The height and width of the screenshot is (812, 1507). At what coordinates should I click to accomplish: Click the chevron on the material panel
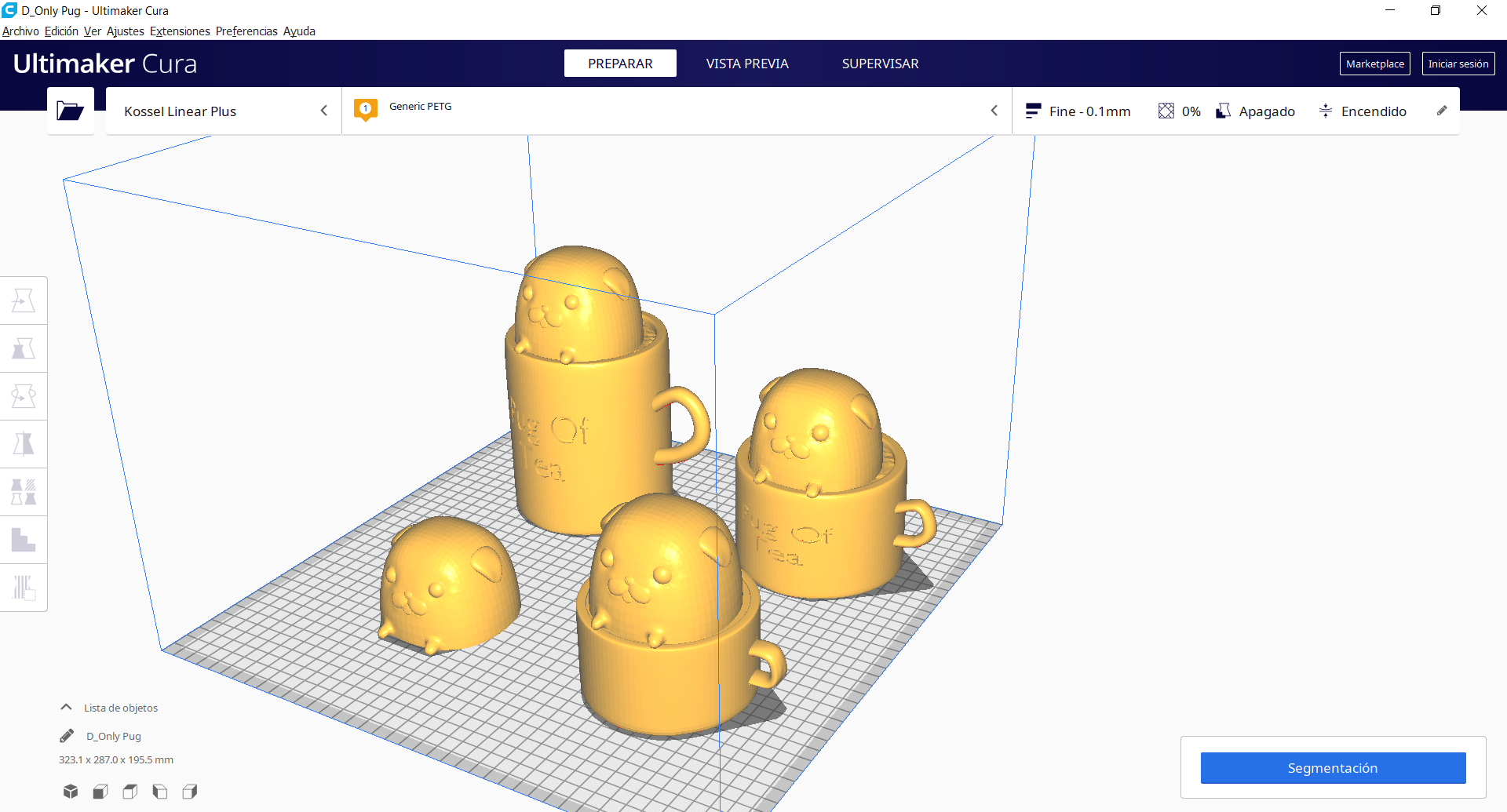coord(994,111)
